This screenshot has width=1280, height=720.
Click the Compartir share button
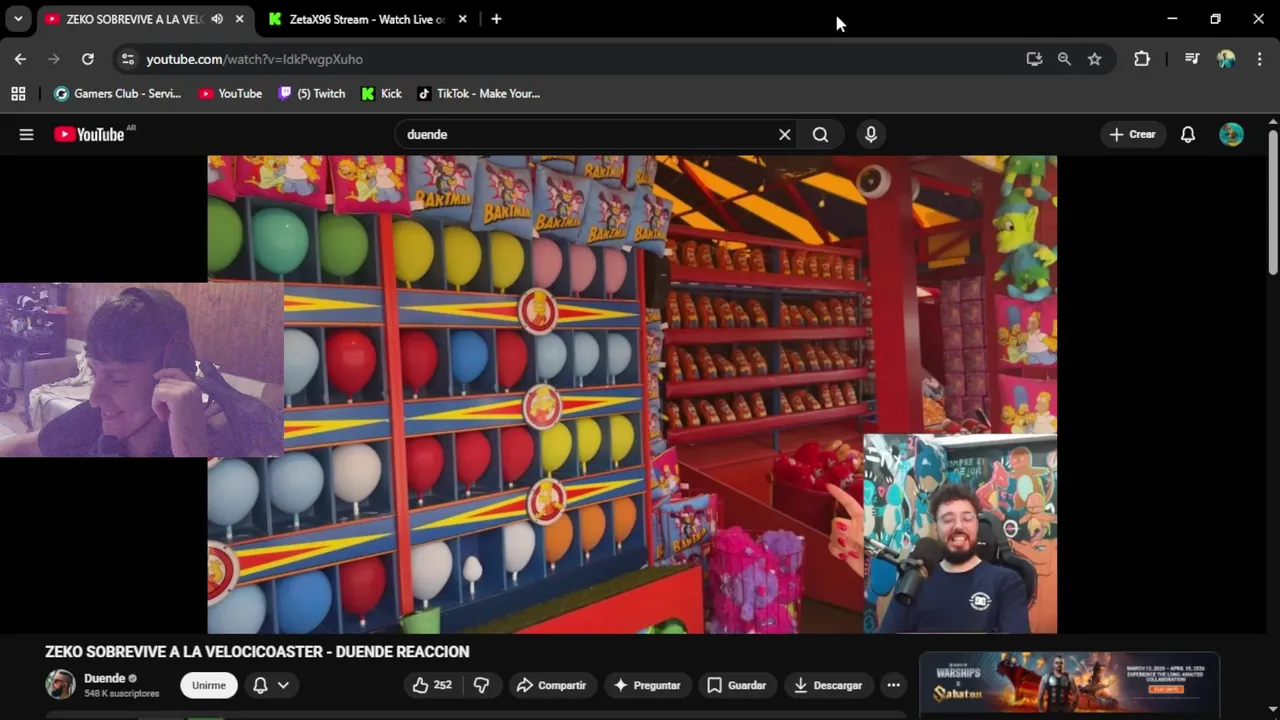551,685
